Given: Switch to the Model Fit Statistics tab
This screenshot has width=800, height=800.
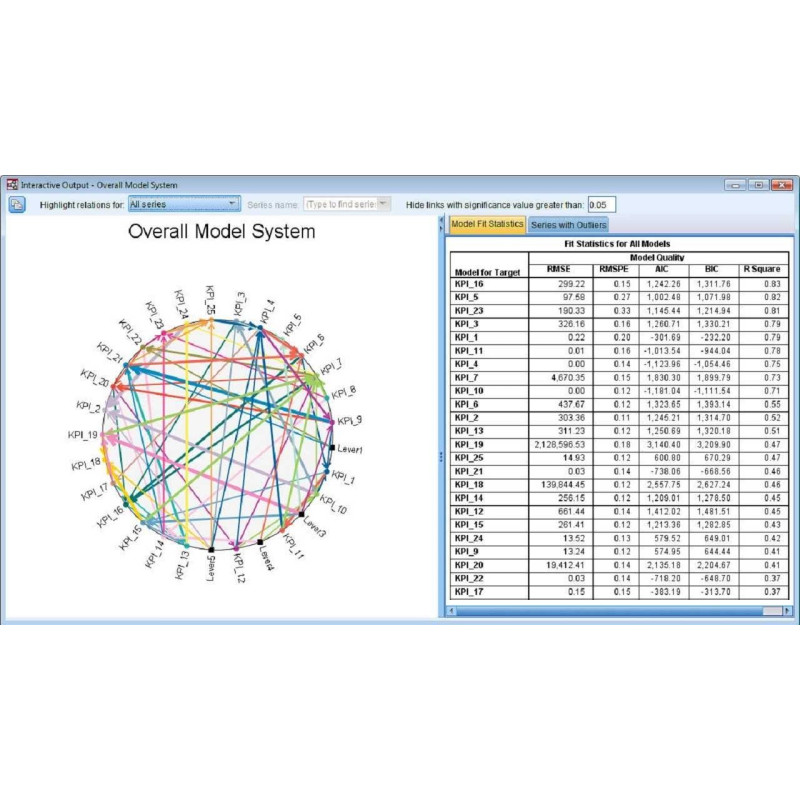Looking at the screenshot, I should click(x=487, y=224).
